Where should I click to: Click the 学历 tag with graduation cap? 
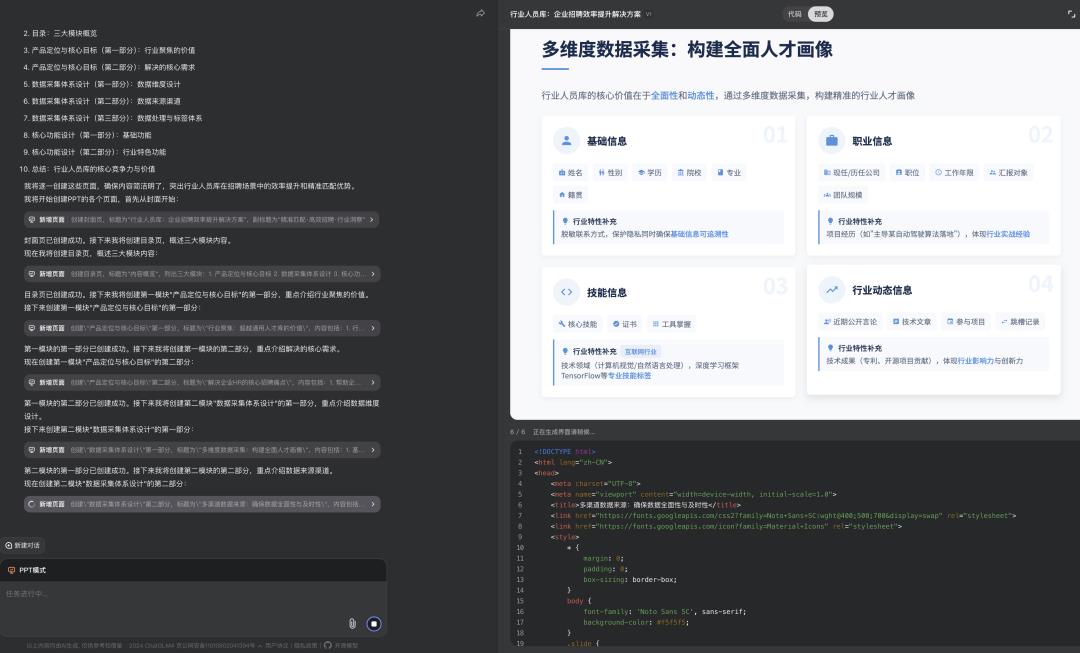650,173
